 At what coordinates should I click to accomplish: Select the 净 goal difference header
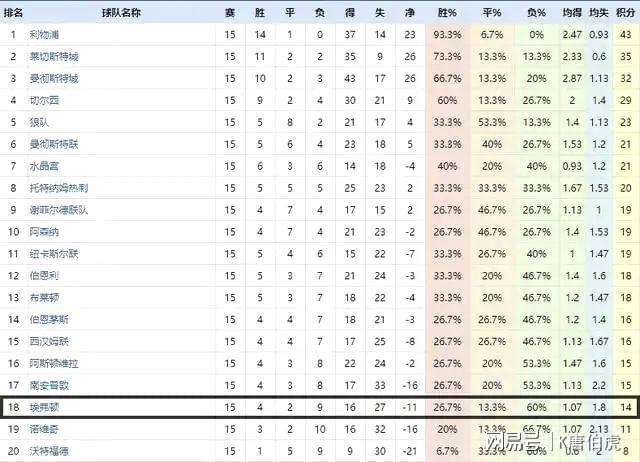(410, 12)
